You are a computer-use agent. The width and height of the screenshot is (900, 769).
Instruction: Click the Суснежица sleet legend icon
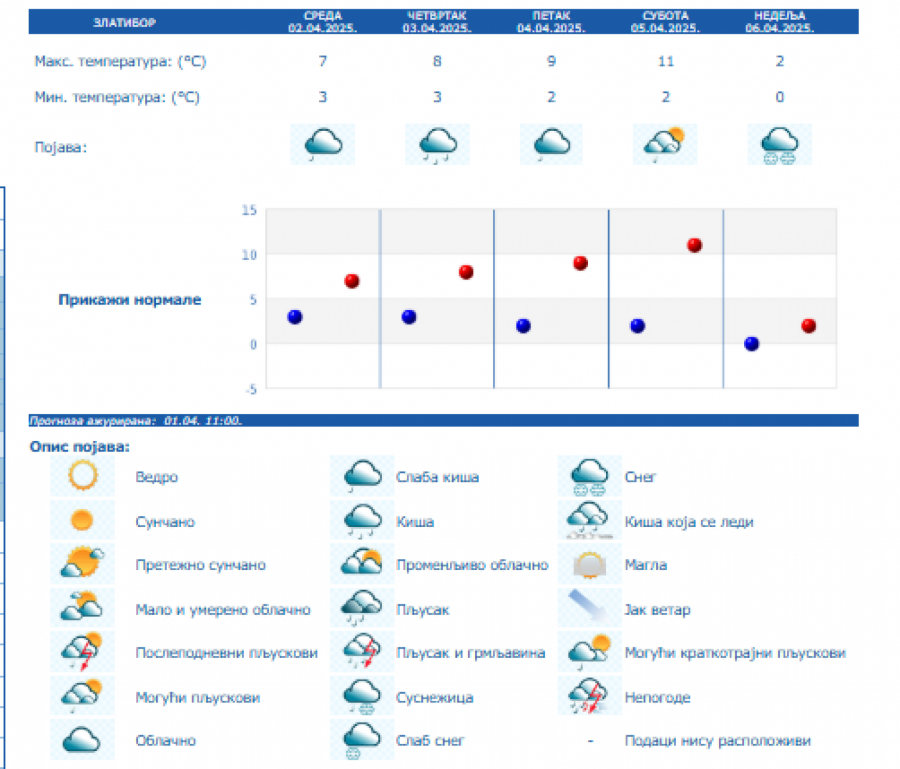(x=362, y=697)
